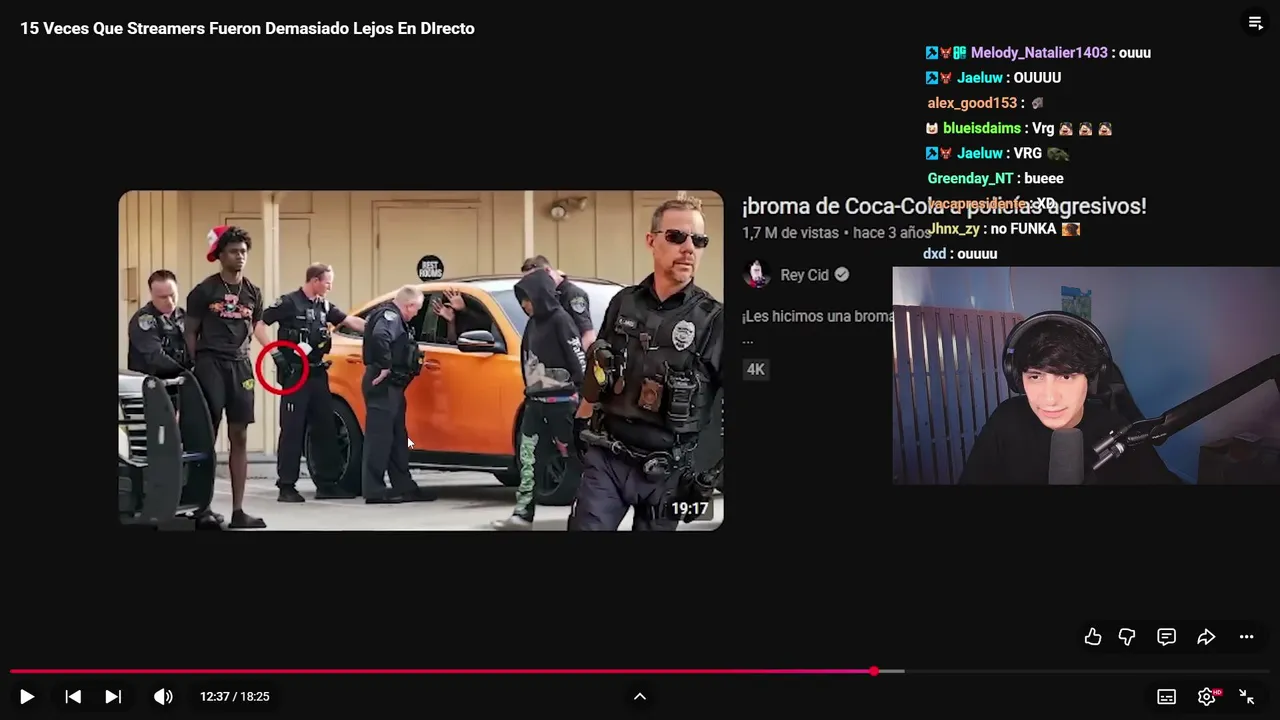Click Rey Cid channel avatar
This screenshot has width=1280, height=720.
tap(758, 274)
